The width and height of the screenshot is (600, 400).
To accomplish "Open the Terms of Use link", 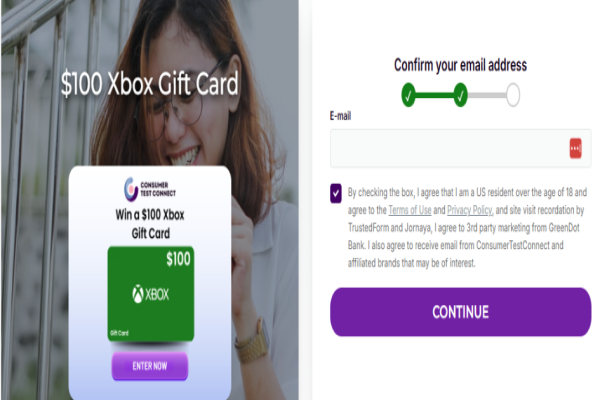I will (410, 210).
